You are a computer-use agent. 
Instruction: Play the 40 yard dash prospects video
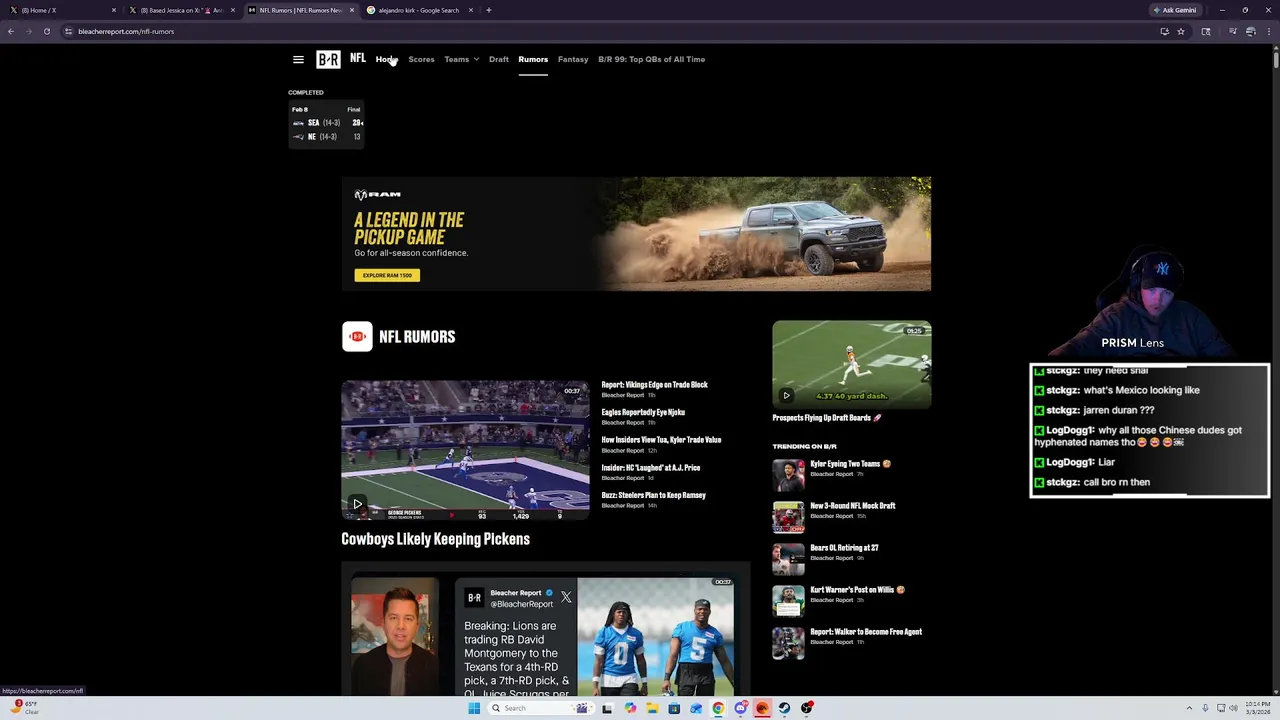(x=786, y=395)
